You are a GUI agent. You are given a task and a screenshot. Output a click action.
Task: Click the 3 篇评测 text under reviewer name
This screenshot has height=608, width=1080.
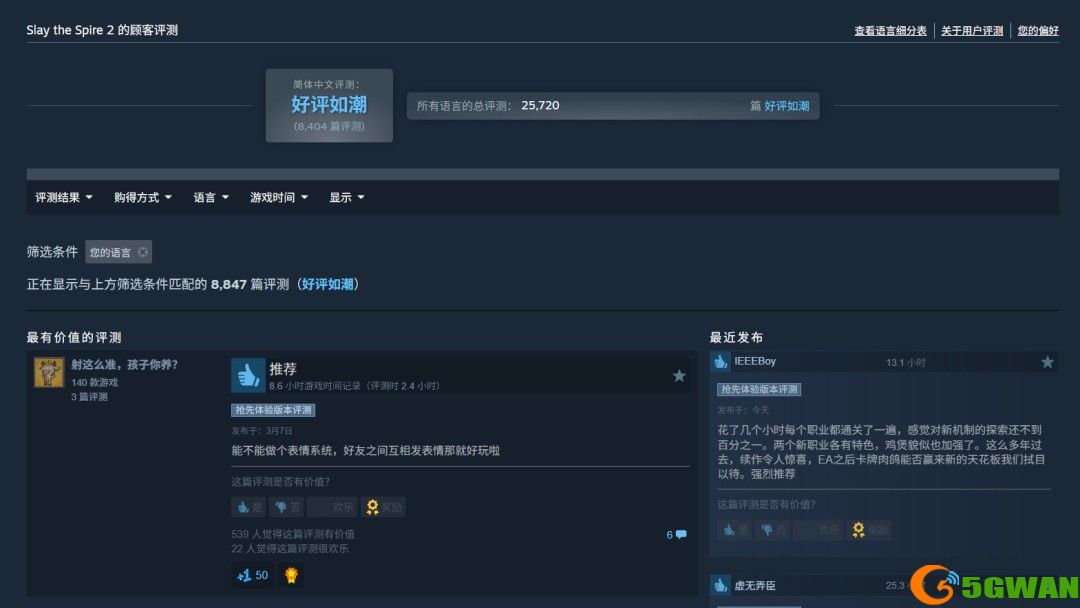pos(90,397)
